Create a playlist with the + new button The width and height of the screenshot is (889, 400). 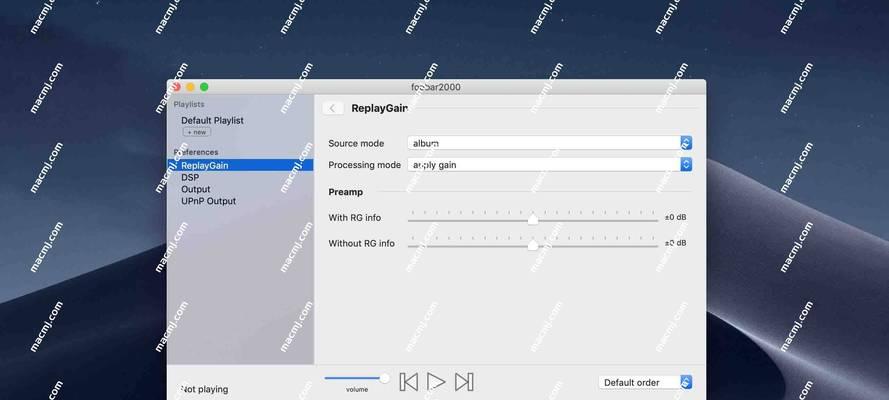pyautogui.click(x=197, y=132)
